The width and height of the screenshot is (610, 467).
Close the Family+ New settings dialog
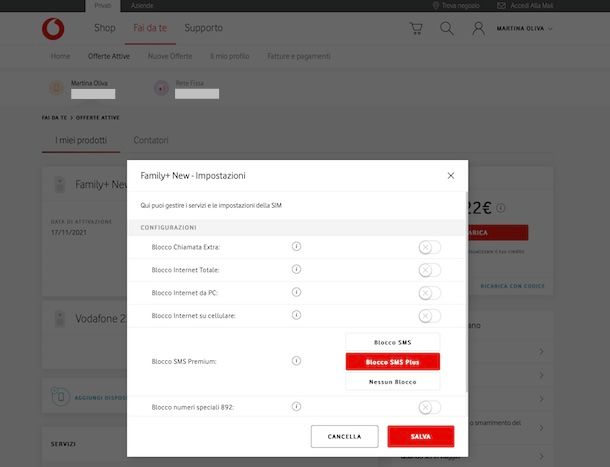pos(451,176)
